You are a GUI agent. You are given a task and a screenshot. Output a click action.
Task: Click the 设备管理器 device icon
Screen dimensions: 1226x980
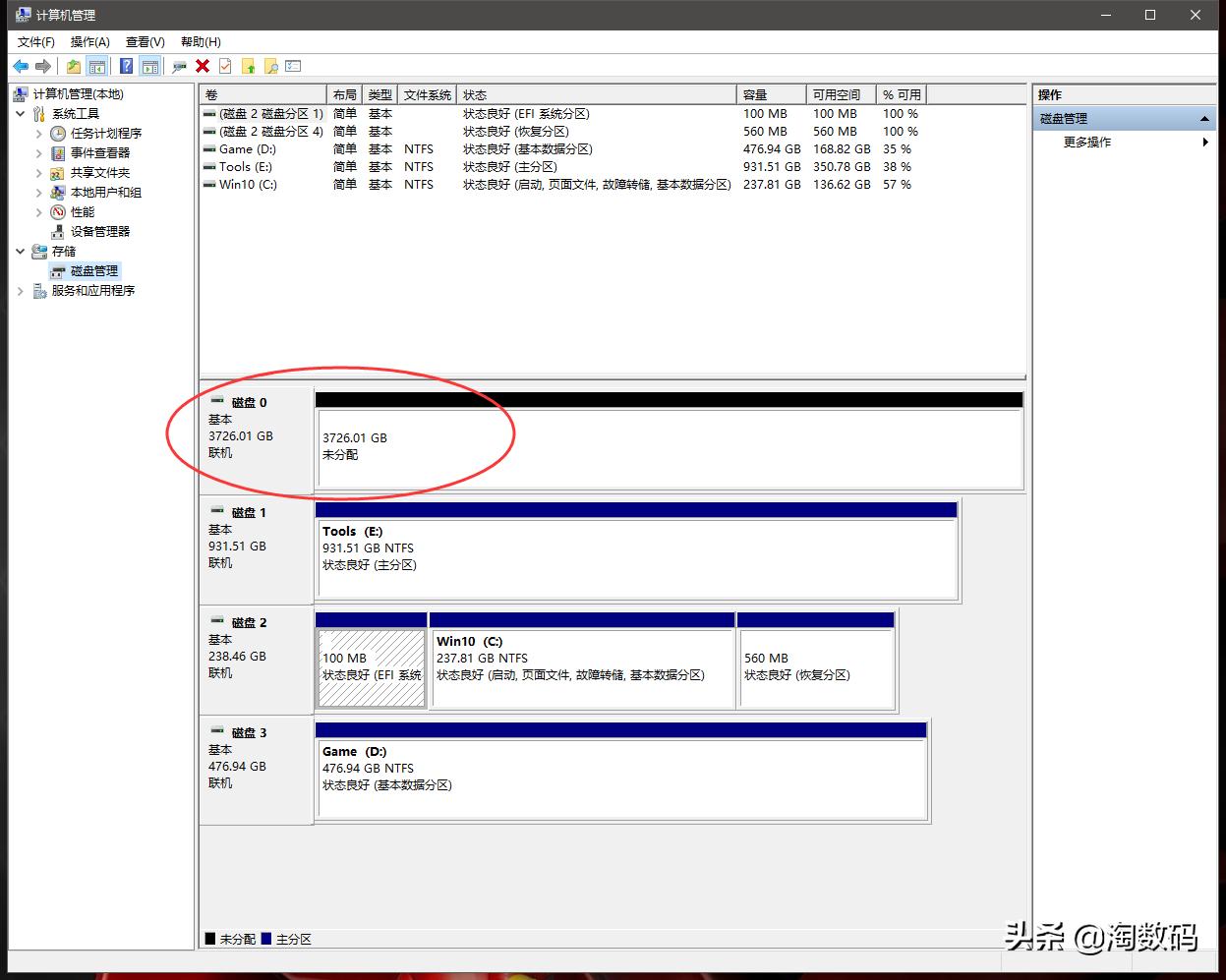click(58, 232)
